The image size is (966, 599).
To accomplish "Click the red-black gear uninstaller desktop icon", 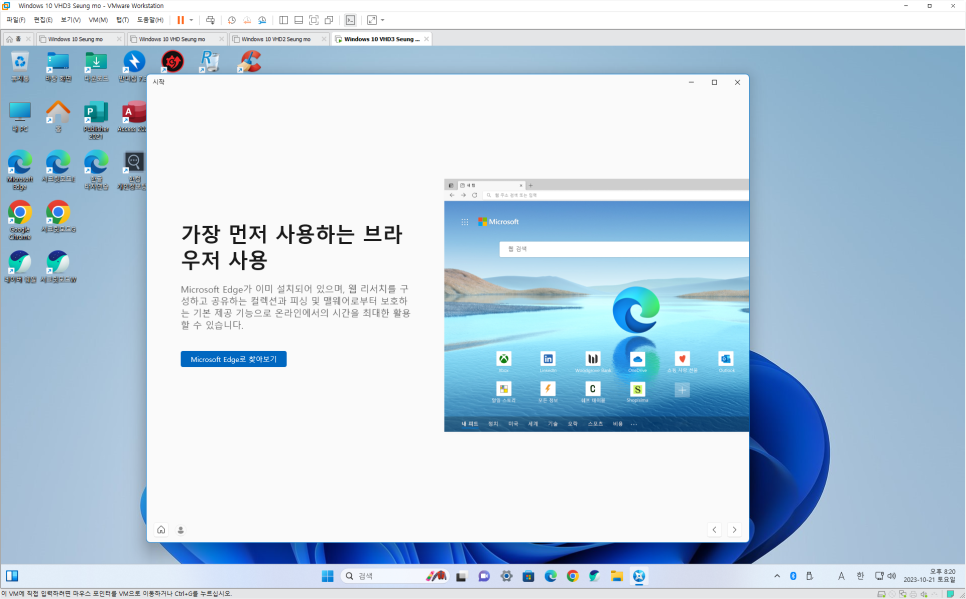I will pyautogui.click(x=172, y=62).
